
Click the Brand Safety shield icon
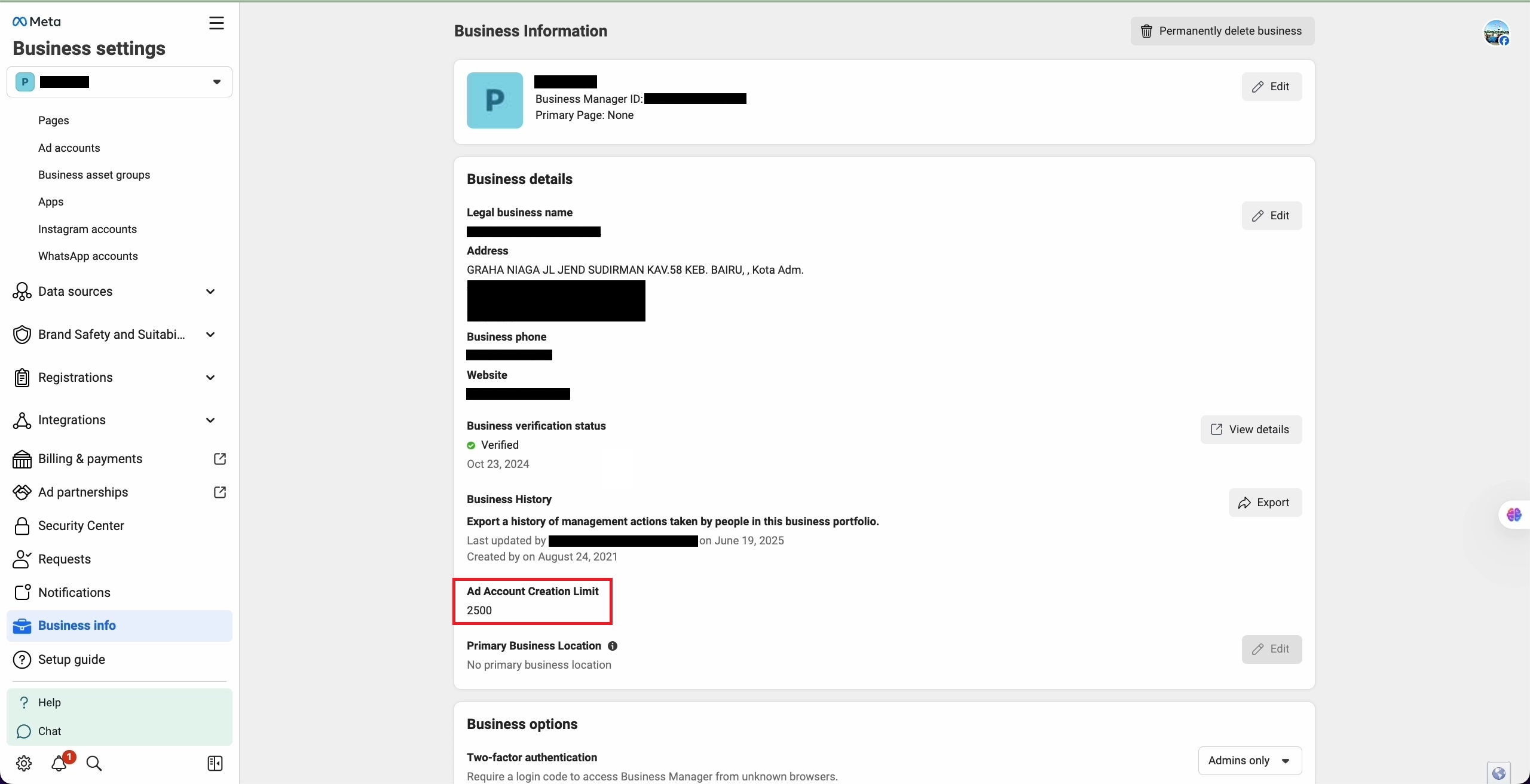click(x=22, y=335)
